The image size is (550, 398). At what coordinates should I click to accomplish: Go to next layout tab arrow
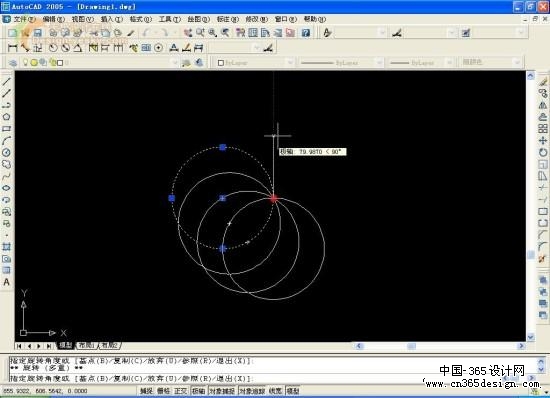39,346
